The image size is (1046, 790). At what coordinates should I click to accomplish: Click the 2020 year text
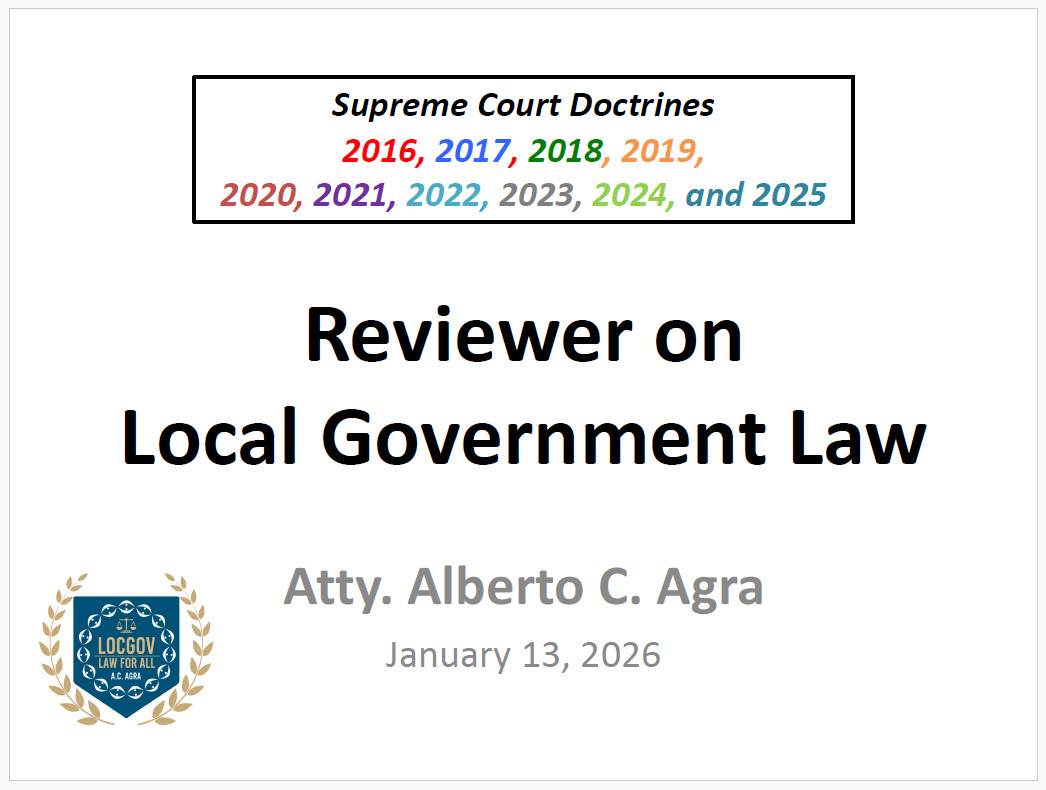257,194
